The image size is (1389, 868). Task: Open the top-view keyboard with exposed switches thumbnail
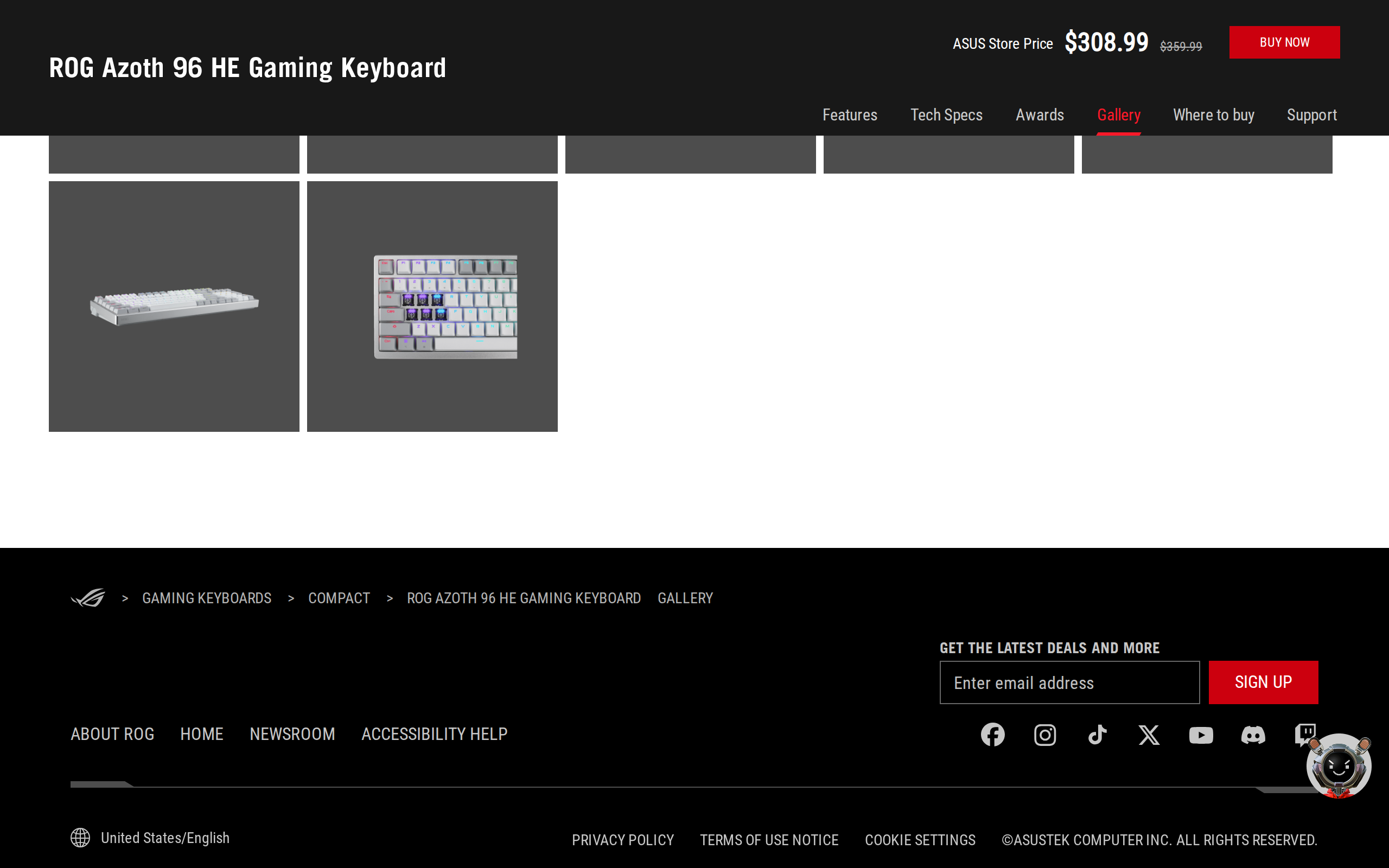tap(432, 307)
